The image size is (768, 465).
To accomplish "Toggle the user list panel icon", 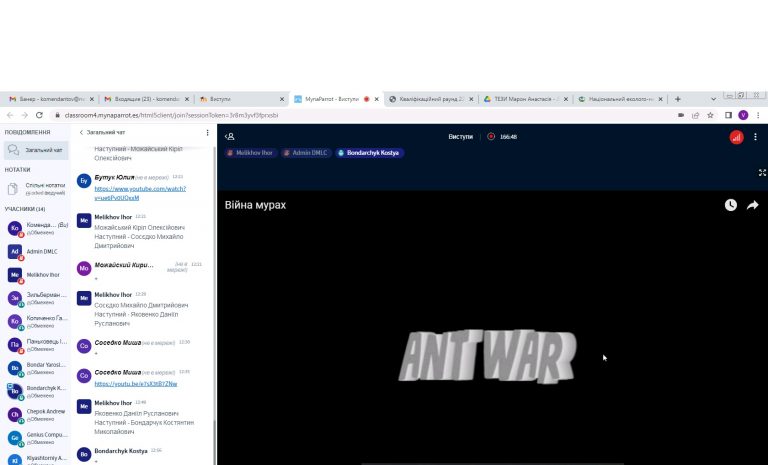I will [x=229, y=137].
